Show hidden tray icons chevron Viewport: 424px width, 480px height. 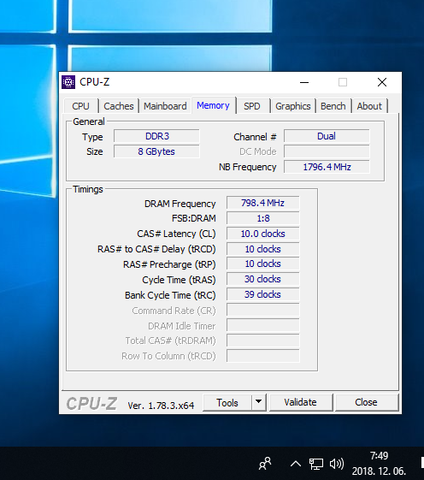(x=295, y=464)
